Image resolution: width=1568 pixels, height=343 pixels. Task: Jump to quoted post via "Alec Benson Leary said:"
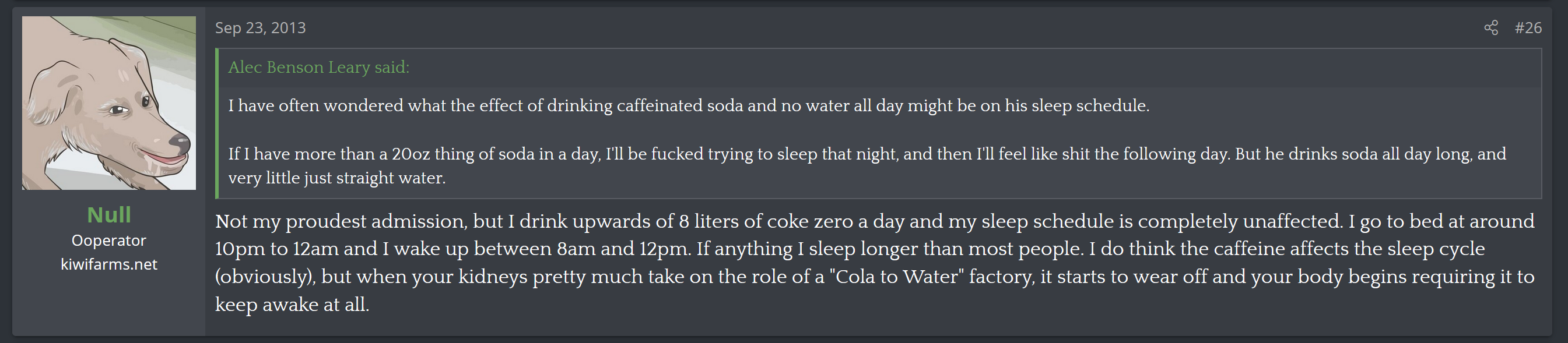pyautogui.click(x=318, y=67)
